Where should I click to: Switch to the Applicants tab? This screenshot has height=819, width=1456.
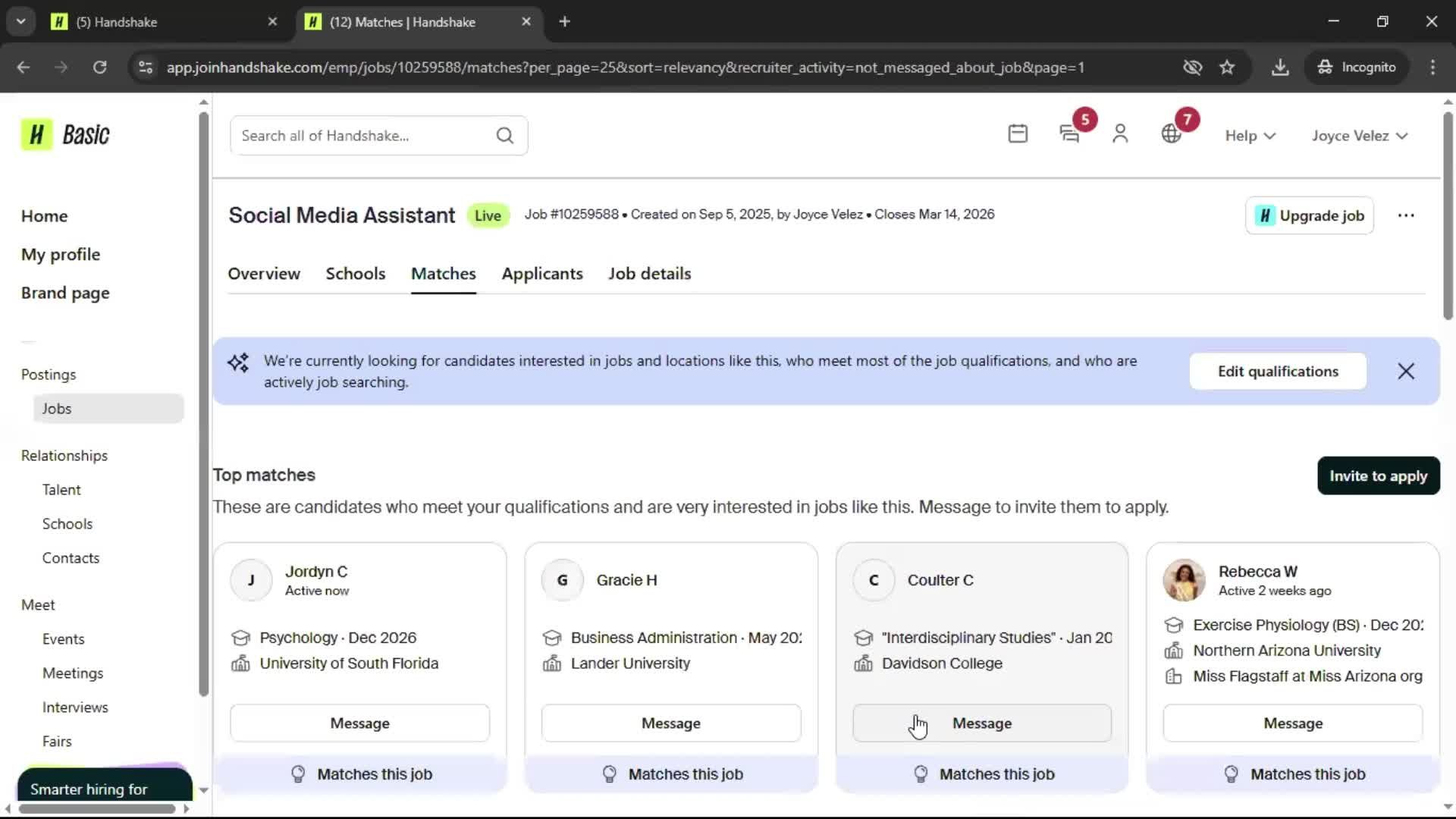pyautogui.click(x=541, y=274)
